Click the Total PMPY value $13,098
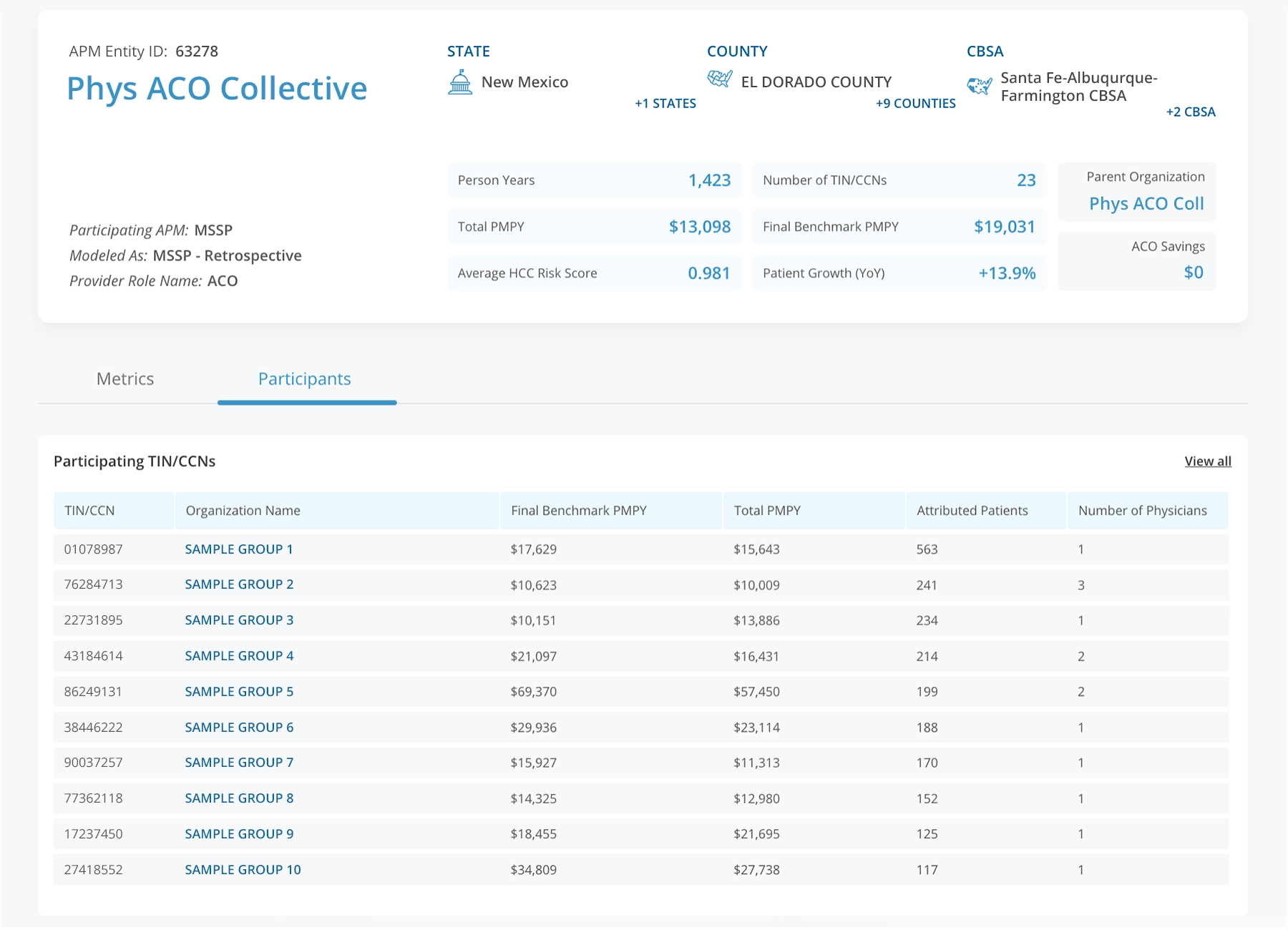This screenshot has width=1288, height=930. [x=700, y=227]
